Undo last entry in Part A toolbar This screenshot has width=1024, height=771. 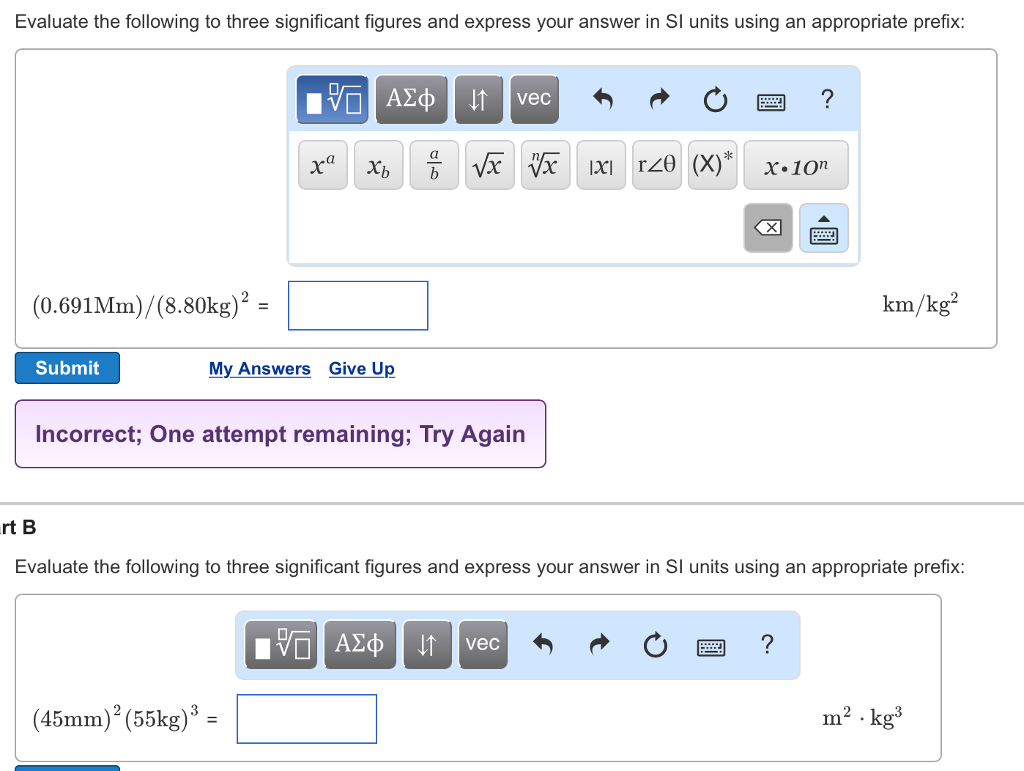[x=603, y=99]
